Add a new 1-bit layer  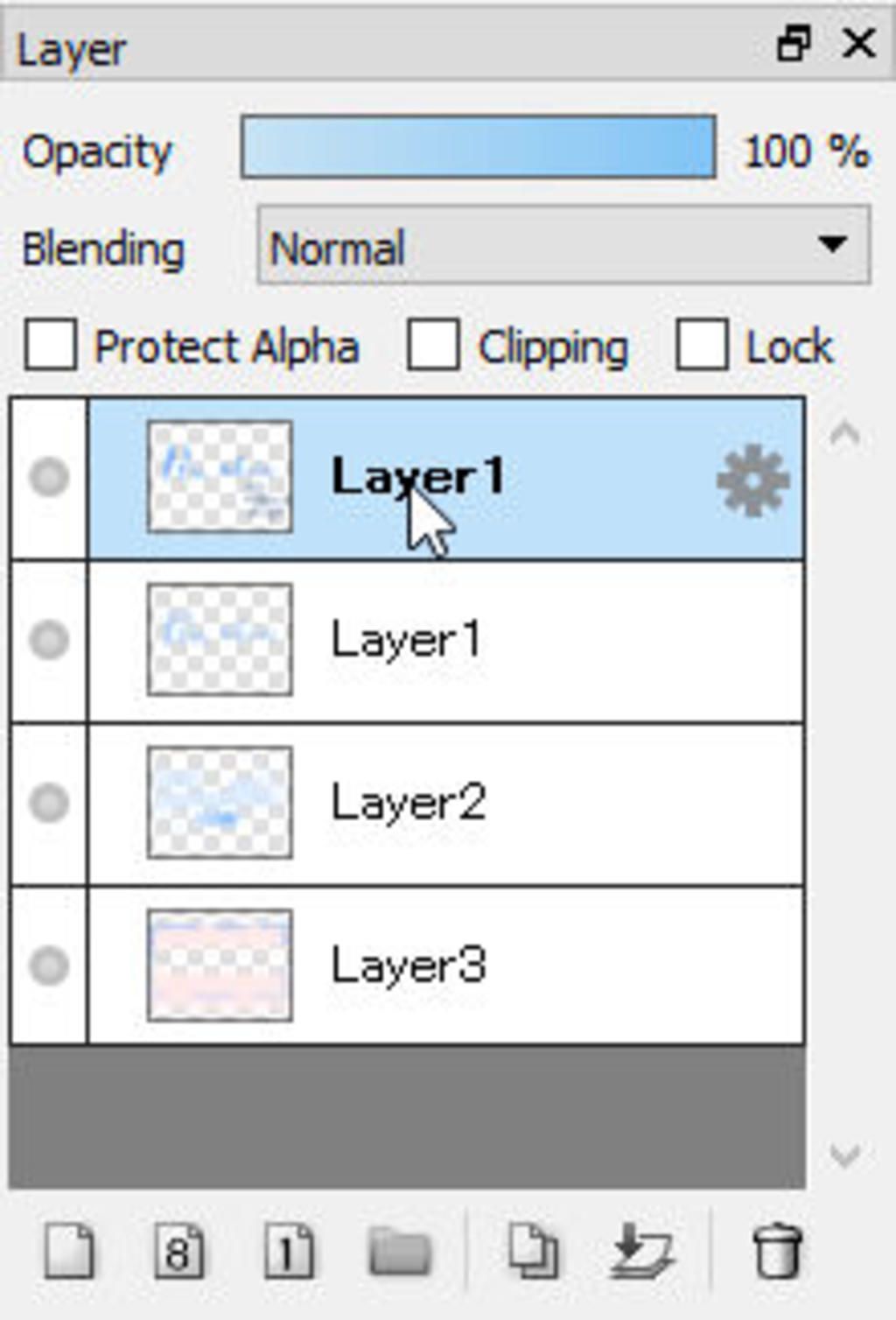click(x=289, y=1252)
